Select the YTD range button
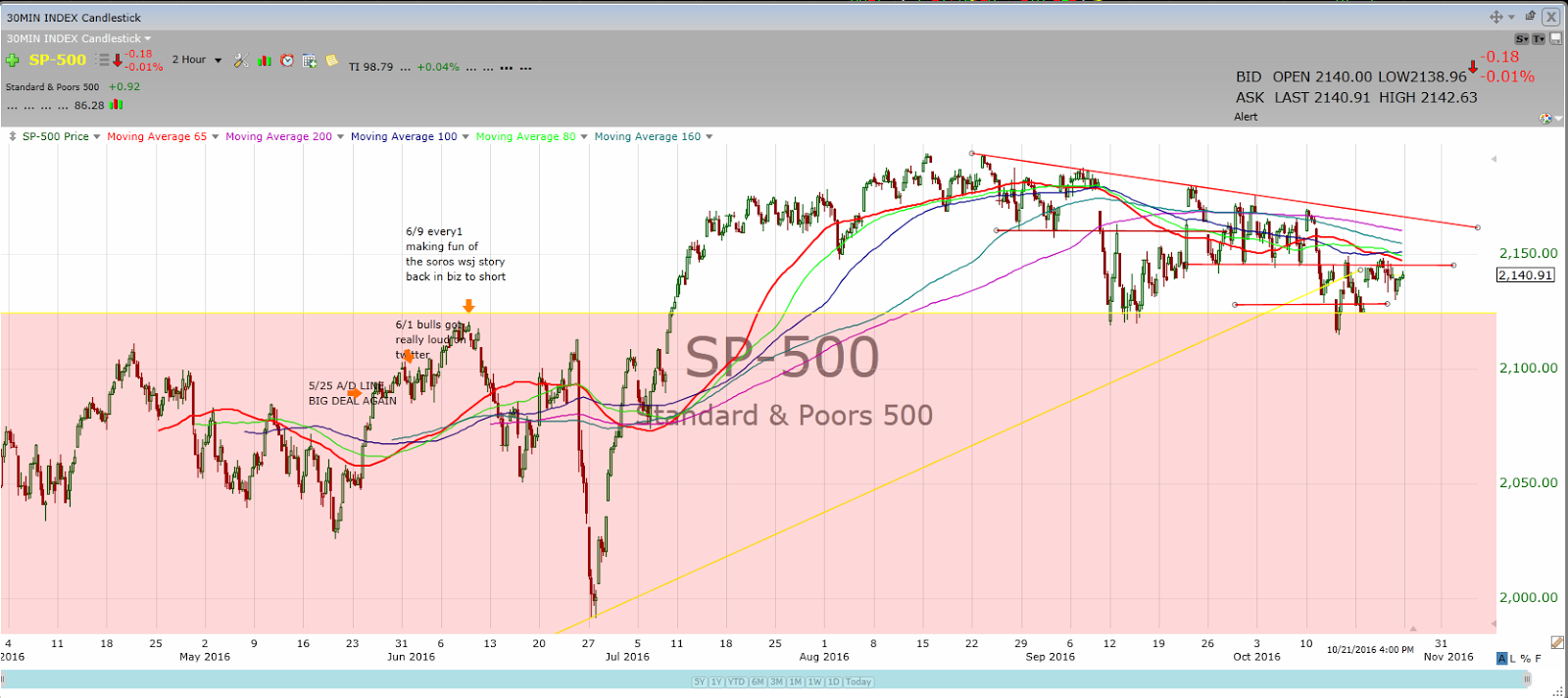 (x=737, y=682)
